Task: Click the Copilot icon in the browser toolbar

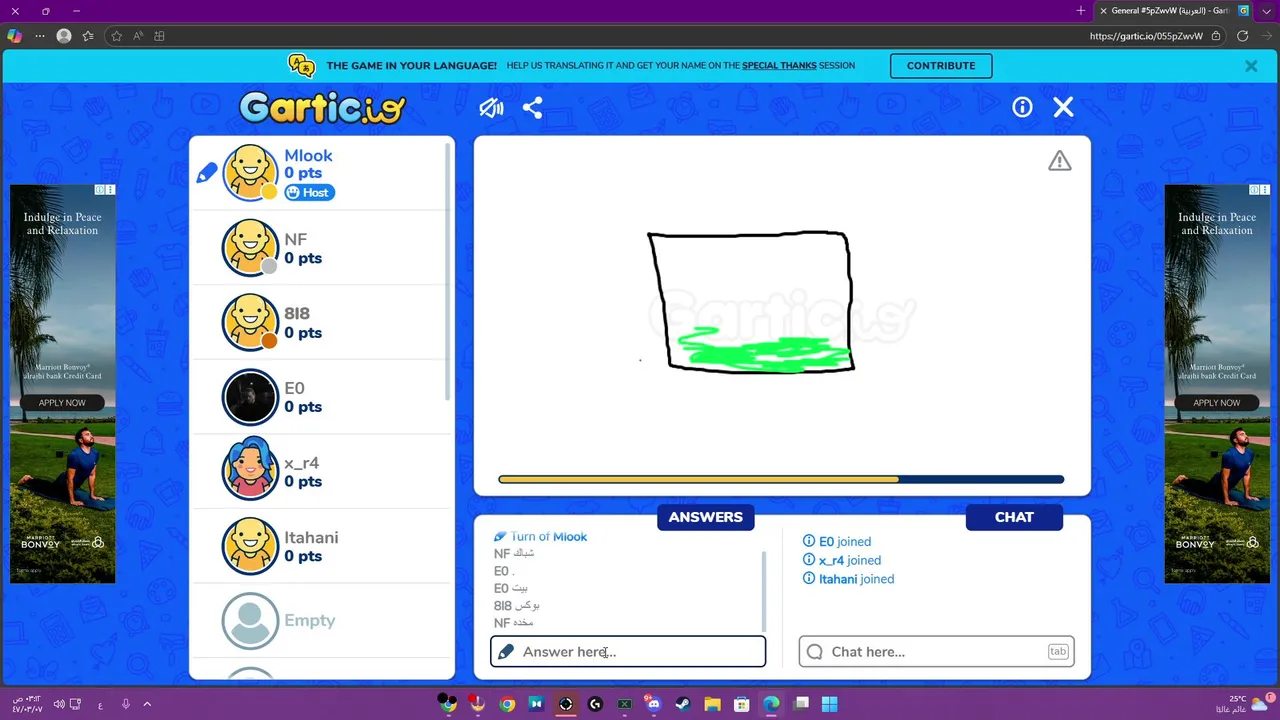Action: [x=14, y=36]
